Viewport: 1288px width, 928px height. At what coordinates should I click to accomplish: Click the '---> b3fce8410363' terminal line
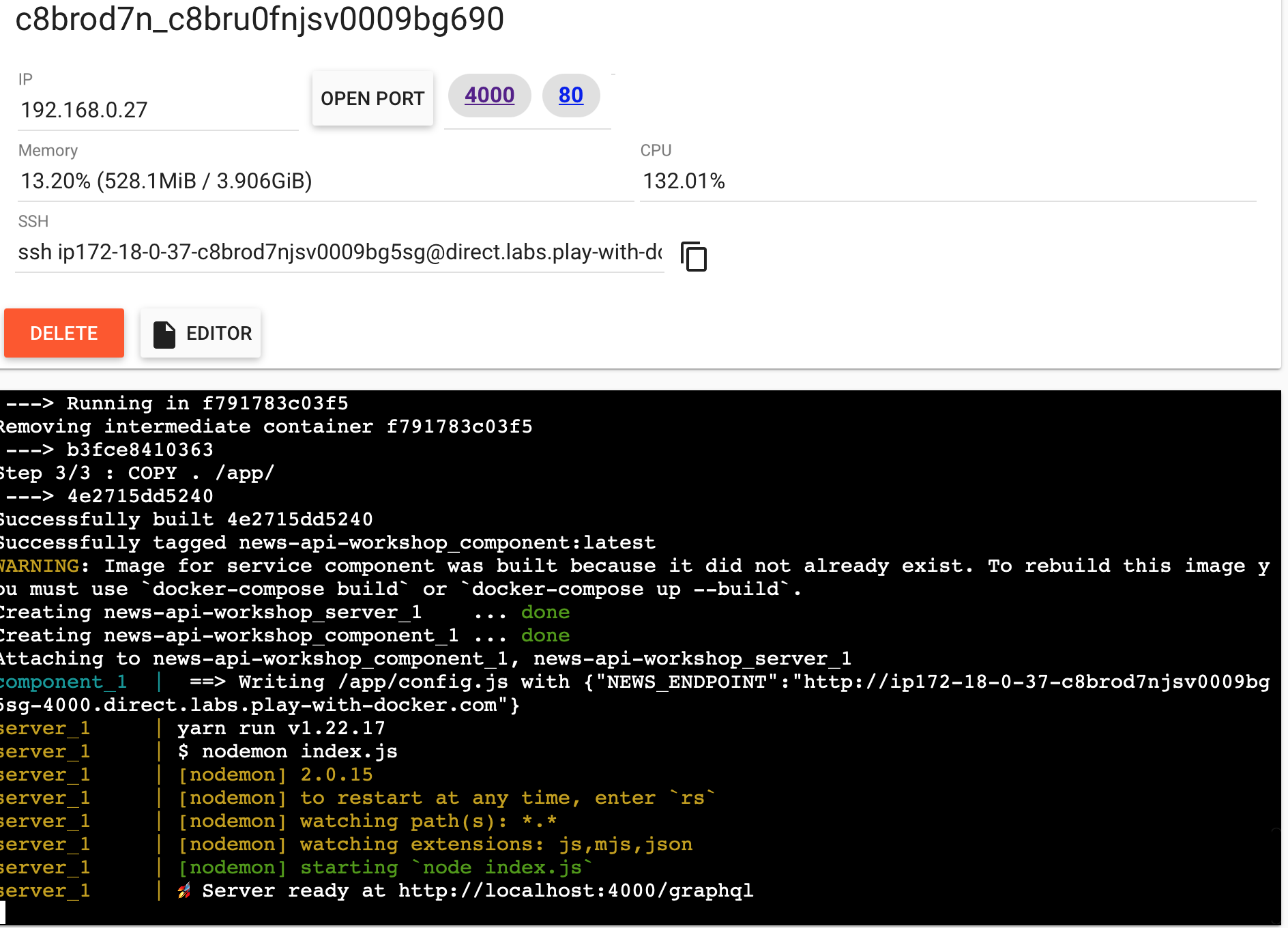tap(109, 450)
